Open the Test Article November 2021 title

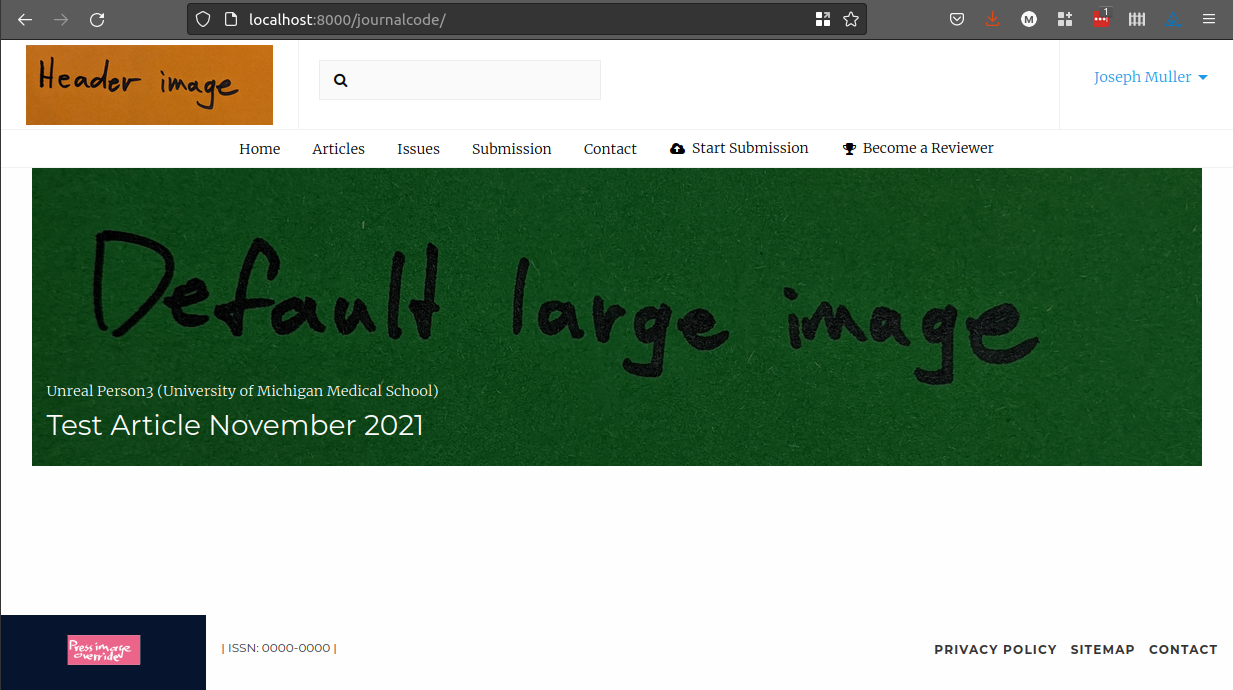[x=235, y=425]
